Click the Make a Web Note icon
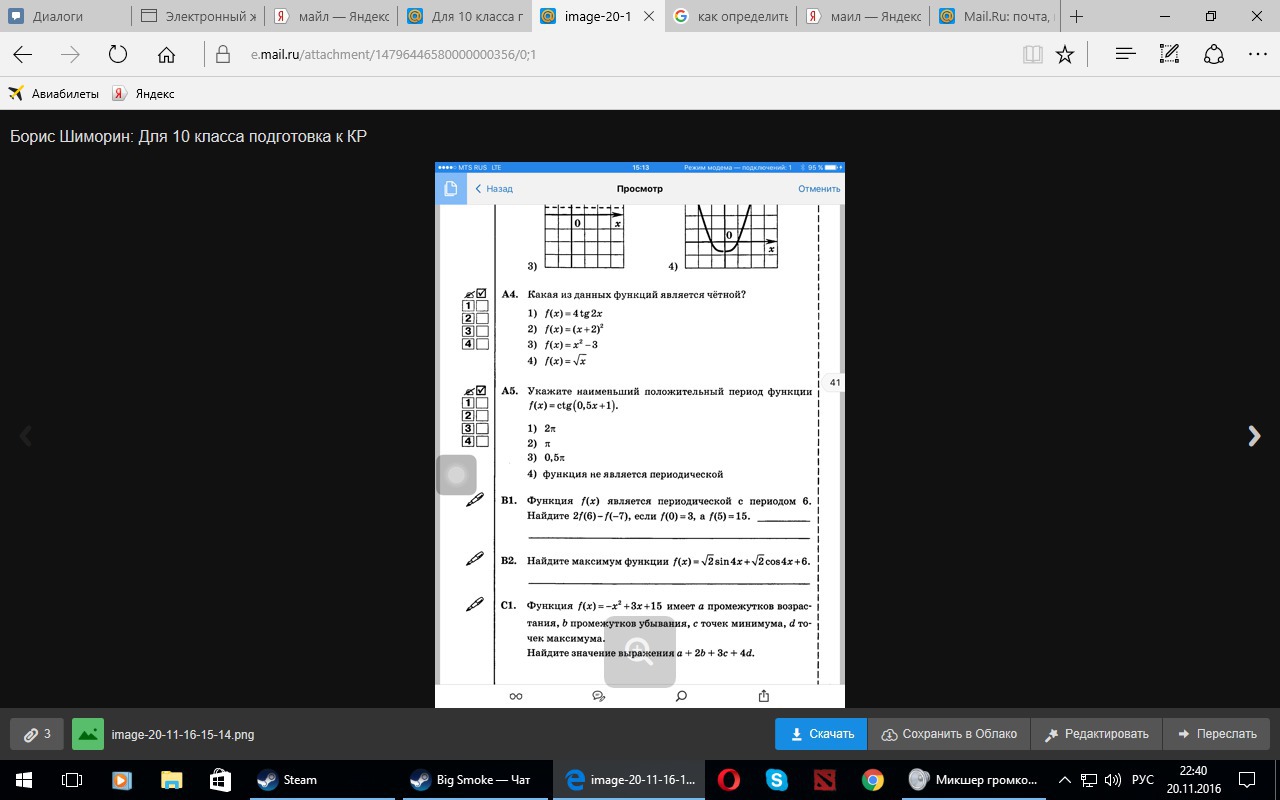This screenshot has width=1280, height=800. [x=1169, y=55]
